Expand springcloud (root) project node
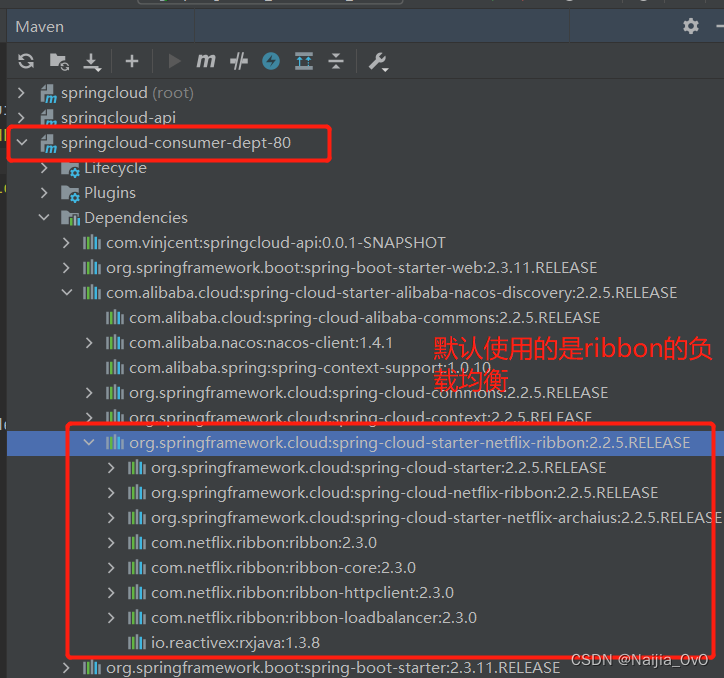The width and height of the screenshot is (724, 678). (21, 93)
